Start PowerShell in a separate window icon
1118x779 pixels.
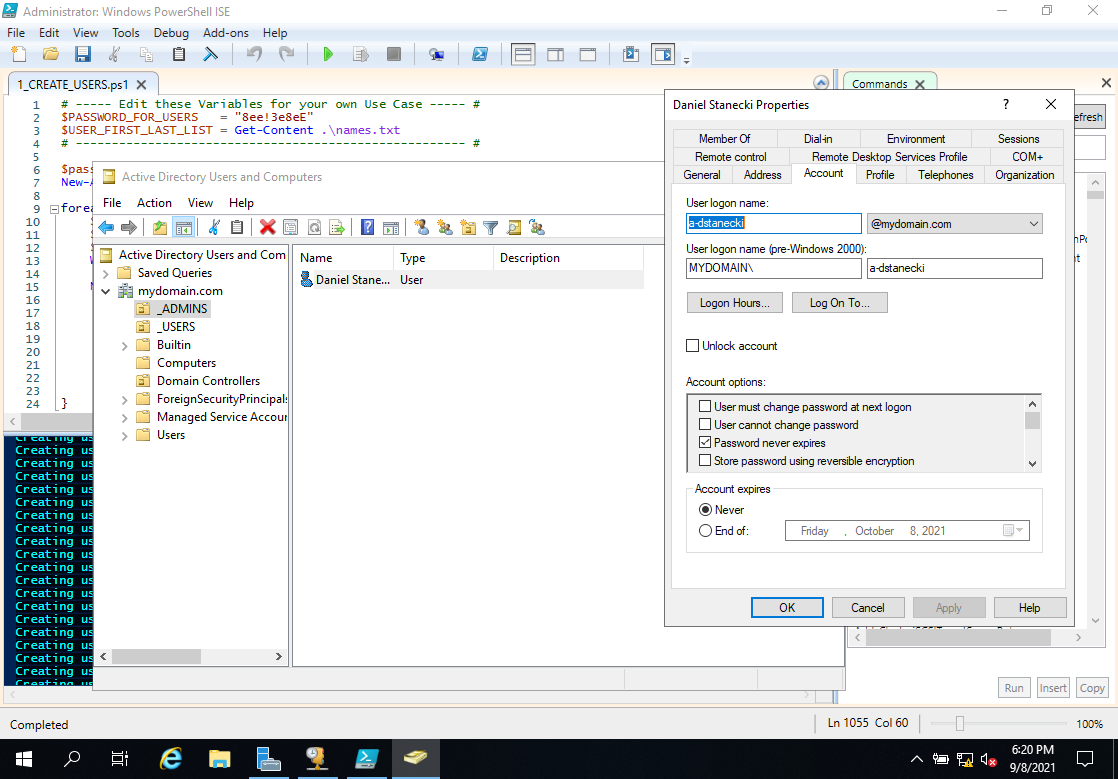(480, 54)
